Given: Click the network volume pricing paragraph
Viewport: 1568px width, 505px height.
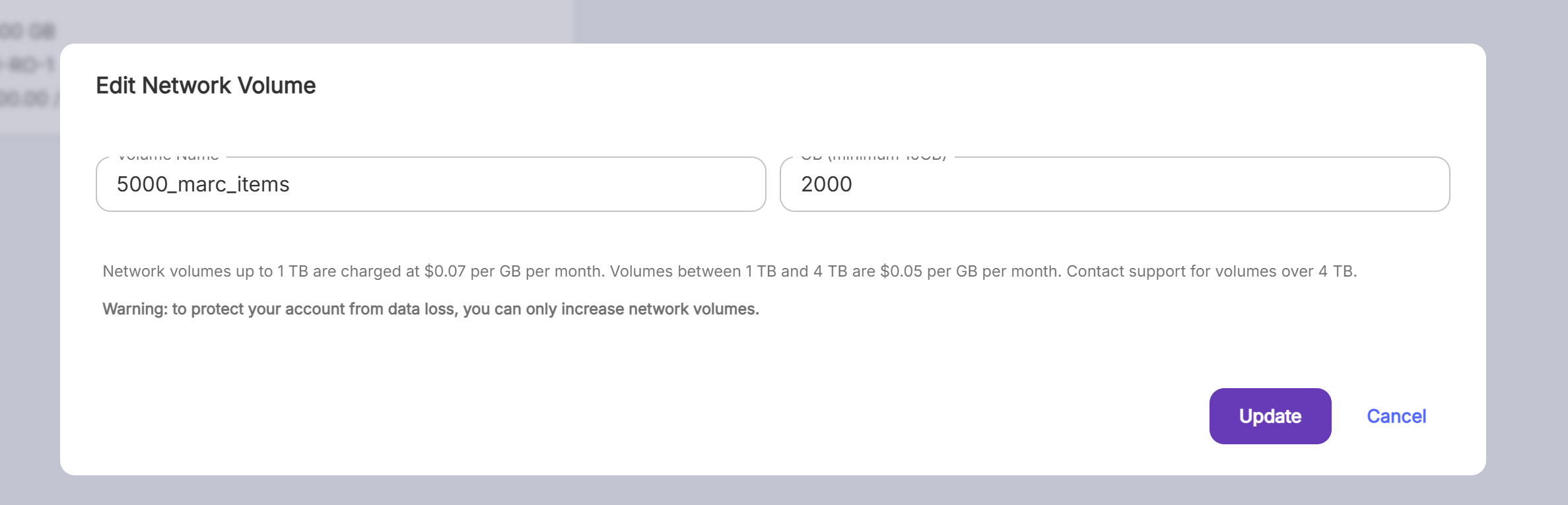Looking at the screenshot, I should [729, 271].
